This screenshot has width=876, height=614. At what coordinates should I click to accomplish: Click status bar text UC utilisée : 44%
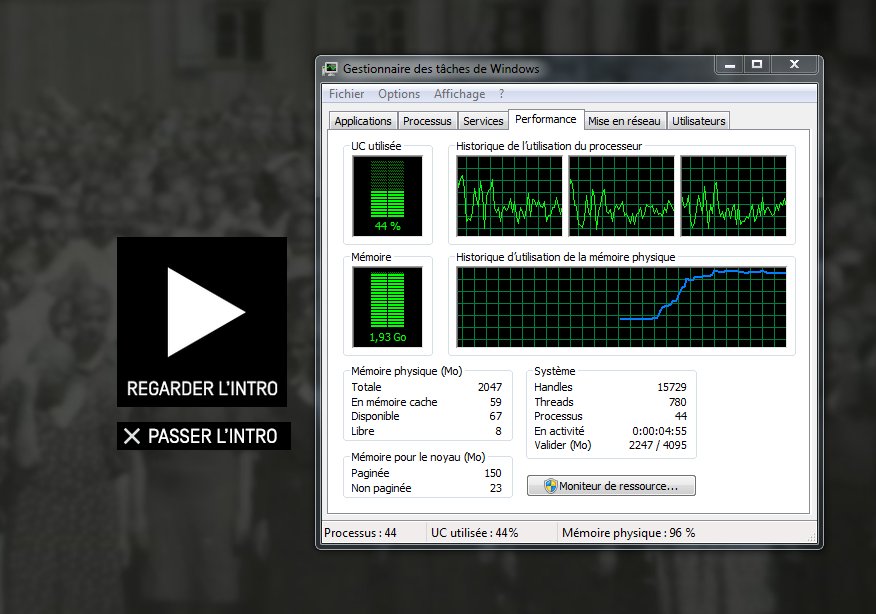click(474, 533)
